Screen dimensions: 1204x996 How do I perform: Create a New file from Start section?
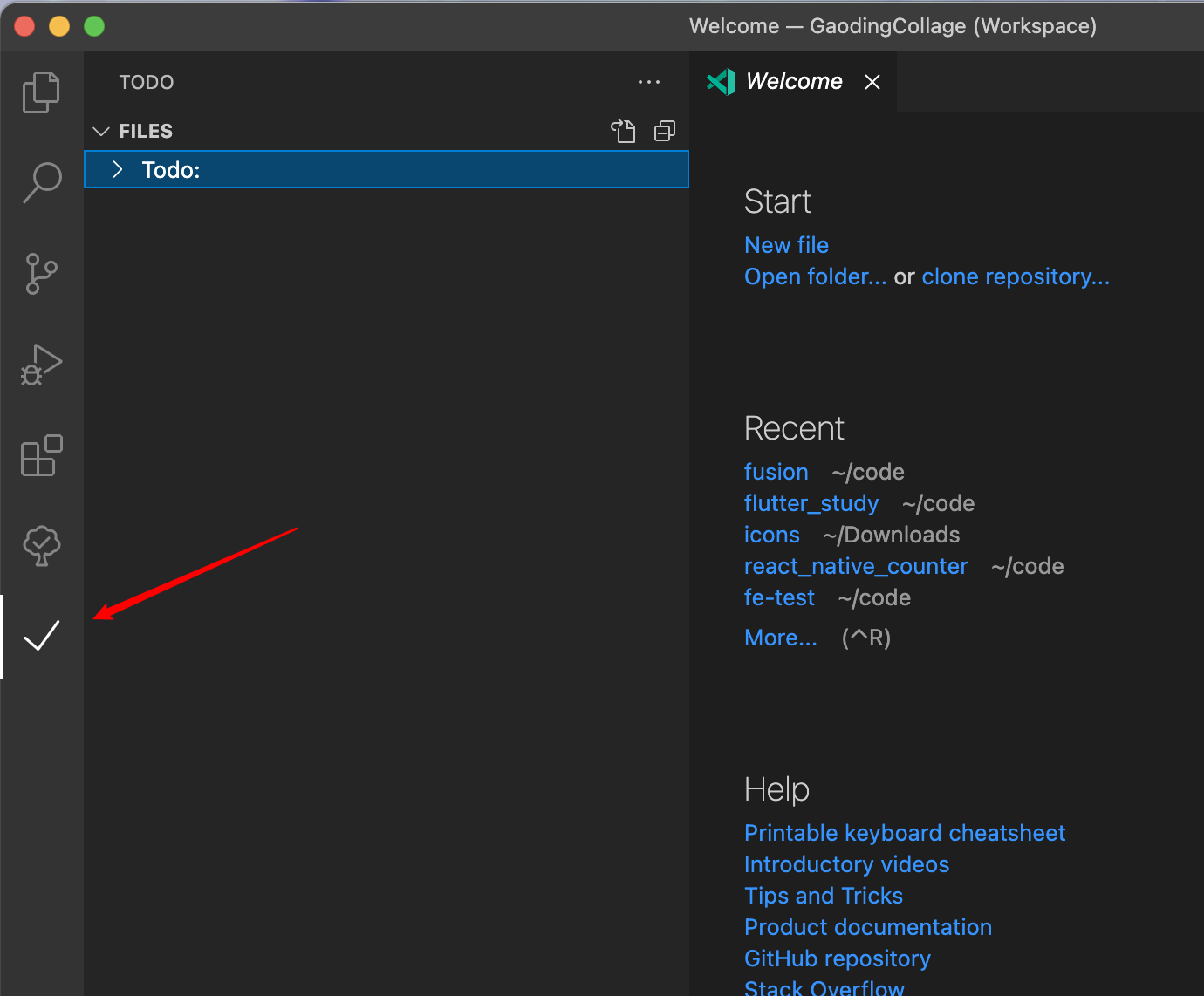[785, 245]
